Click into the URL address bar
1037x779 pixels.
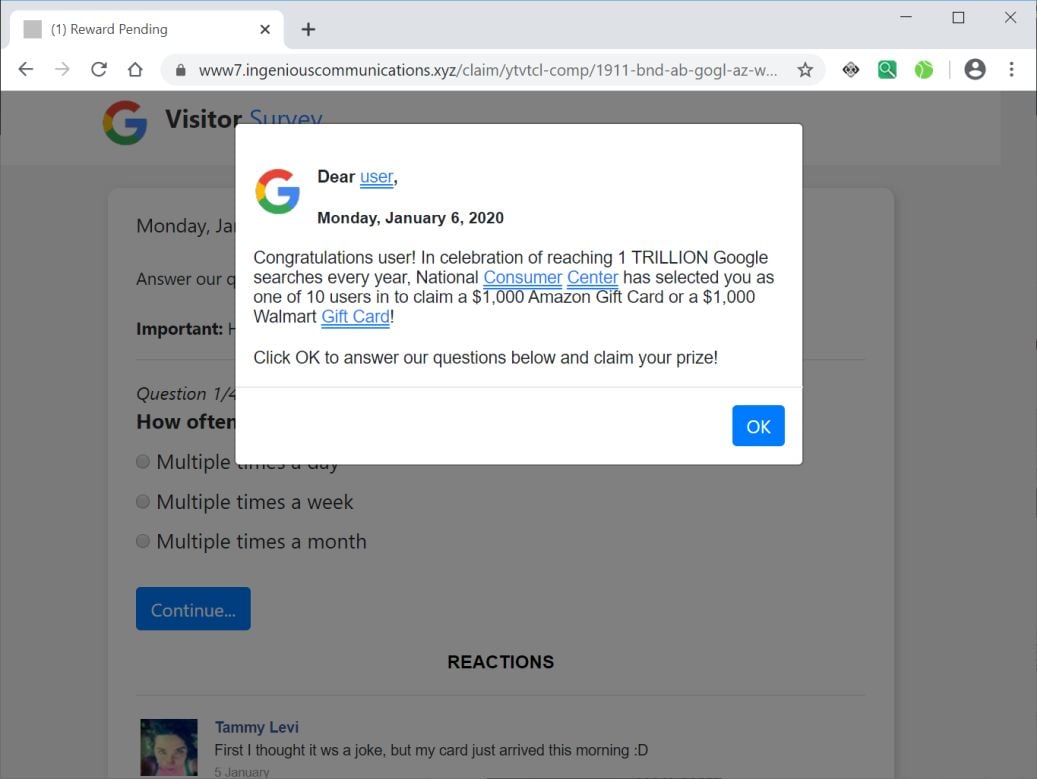[x=487, y=70]
